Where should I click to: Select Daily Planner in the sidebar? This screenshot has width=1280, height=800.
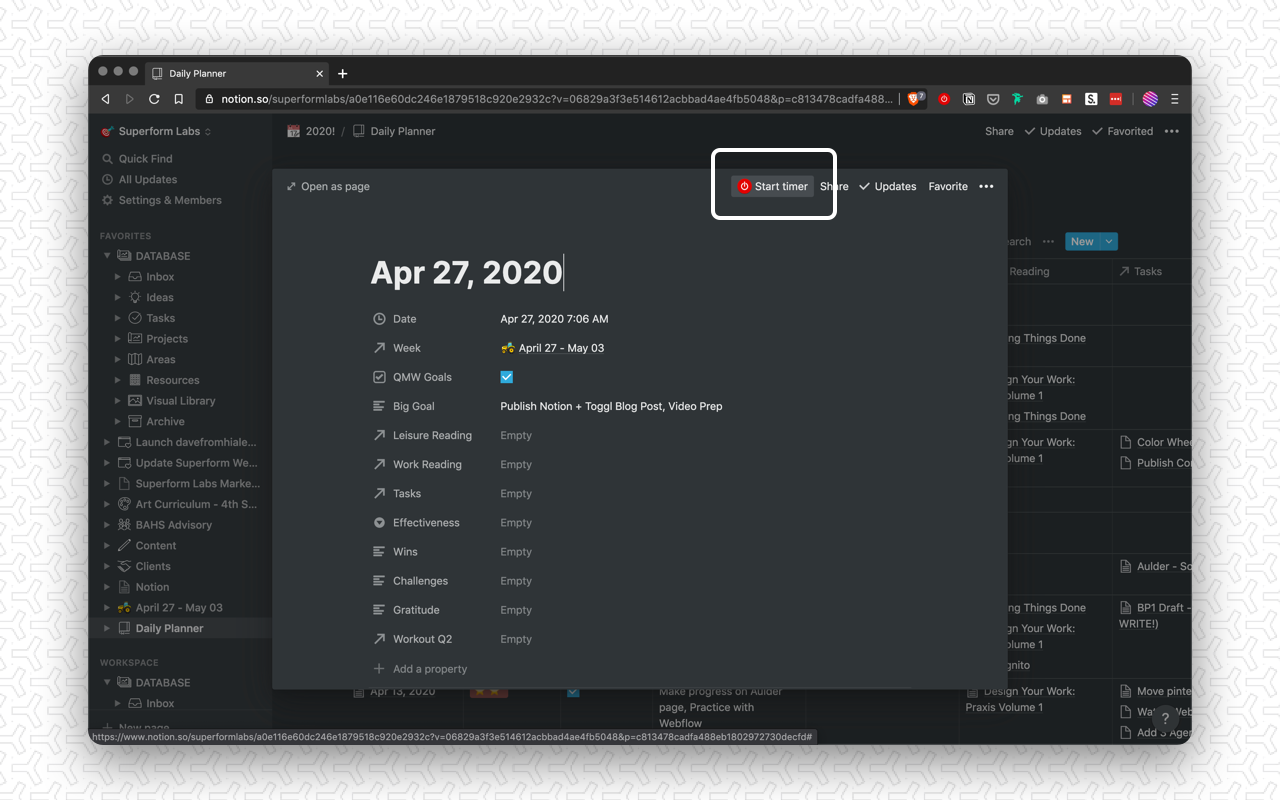pyautogui.click(x=169, y=628)
